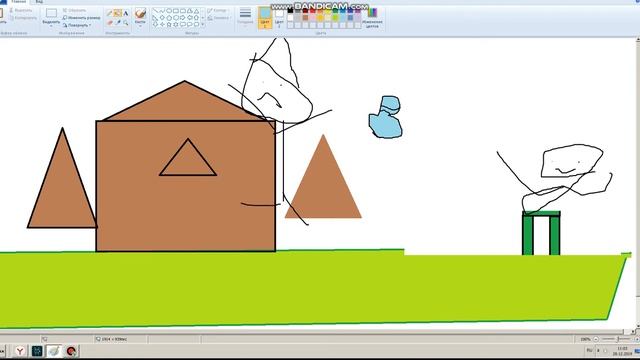Pick the brown color swatch
This screenshot has height=360, width=640.
click(305, 18)
